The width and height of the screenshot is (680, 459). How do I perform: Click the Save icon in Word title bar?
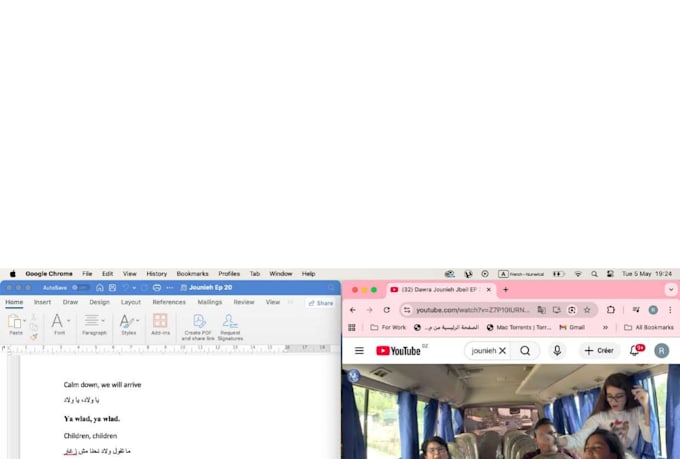click(112, 287)
